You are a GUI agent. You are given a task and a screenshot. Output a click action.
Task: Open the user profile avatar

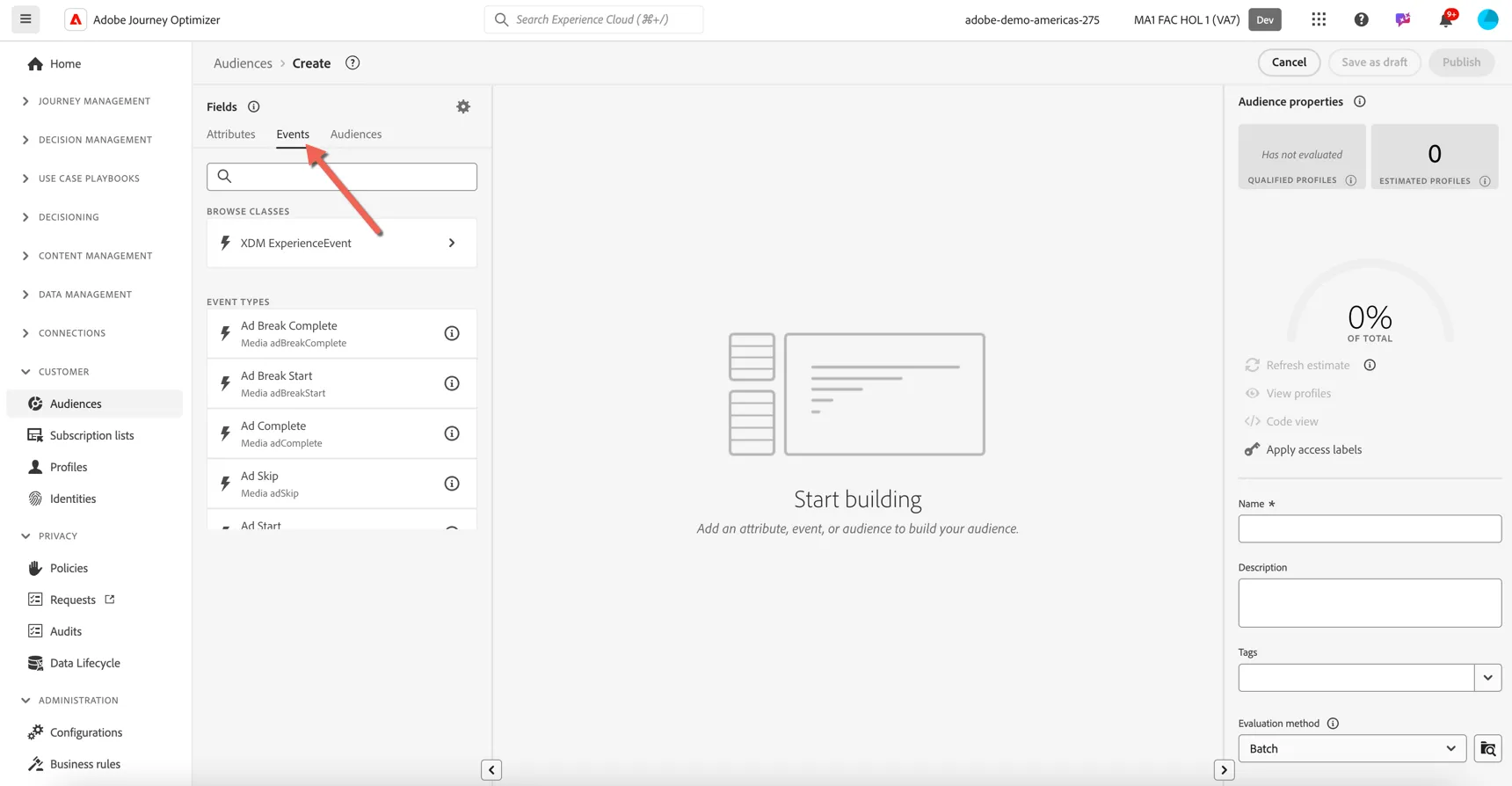click(1487, 19)
